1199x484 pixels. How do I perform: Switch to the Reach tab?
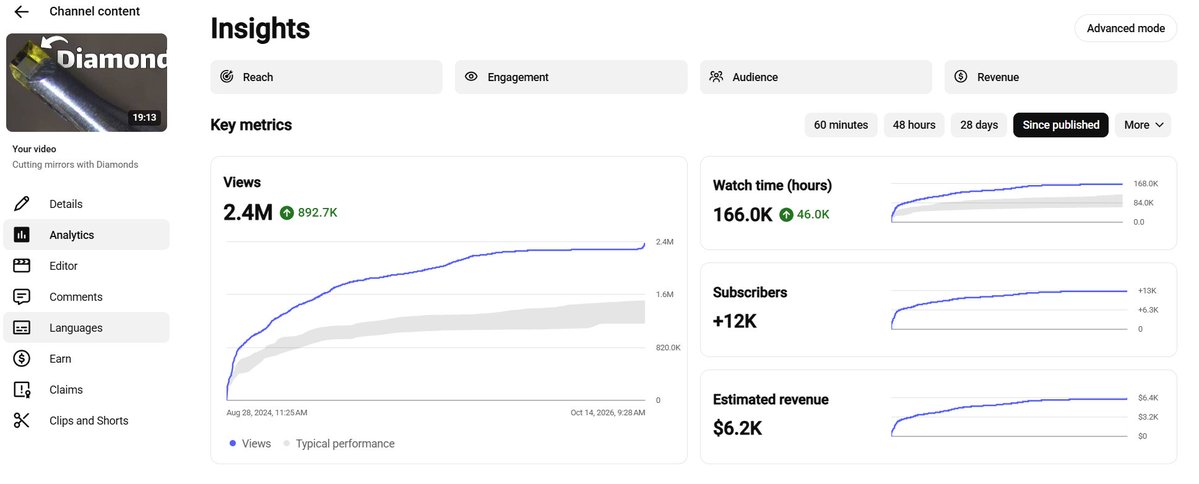point(327,77)
